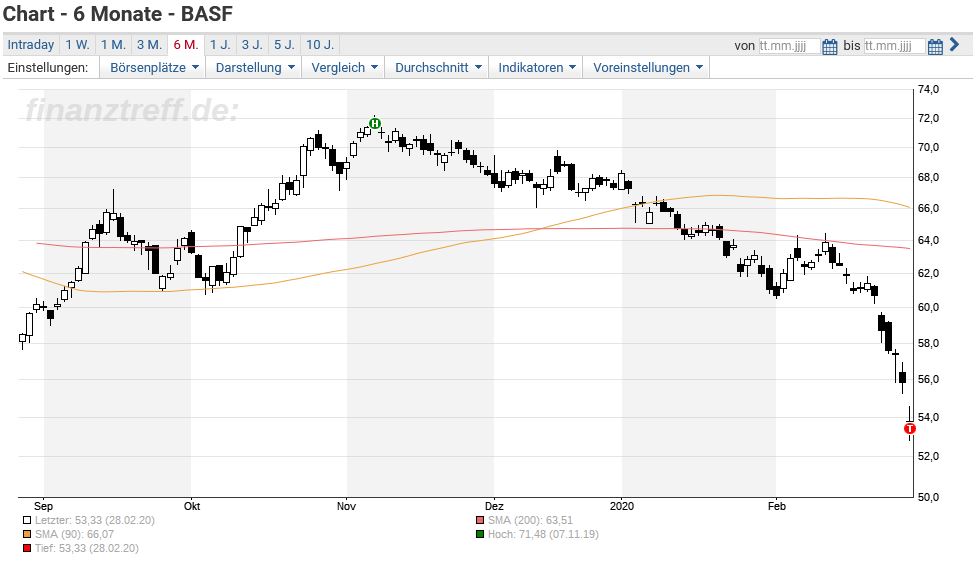Click the red Tief legend swatch
Image resolution: width=977 pixels, height=561 pixels.
point(27,549)
